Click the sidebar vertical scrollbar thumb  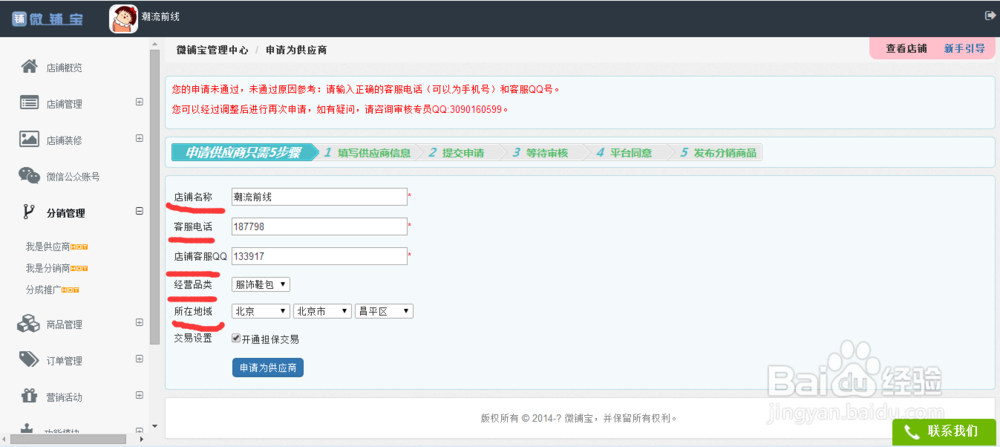click(x=154, y=198)
